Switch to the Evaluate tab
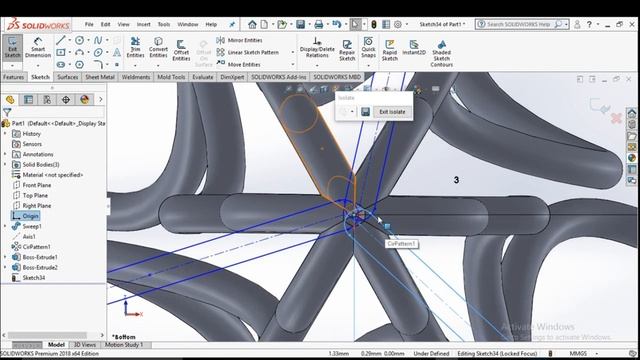640x360 pixels. (203, 77)
